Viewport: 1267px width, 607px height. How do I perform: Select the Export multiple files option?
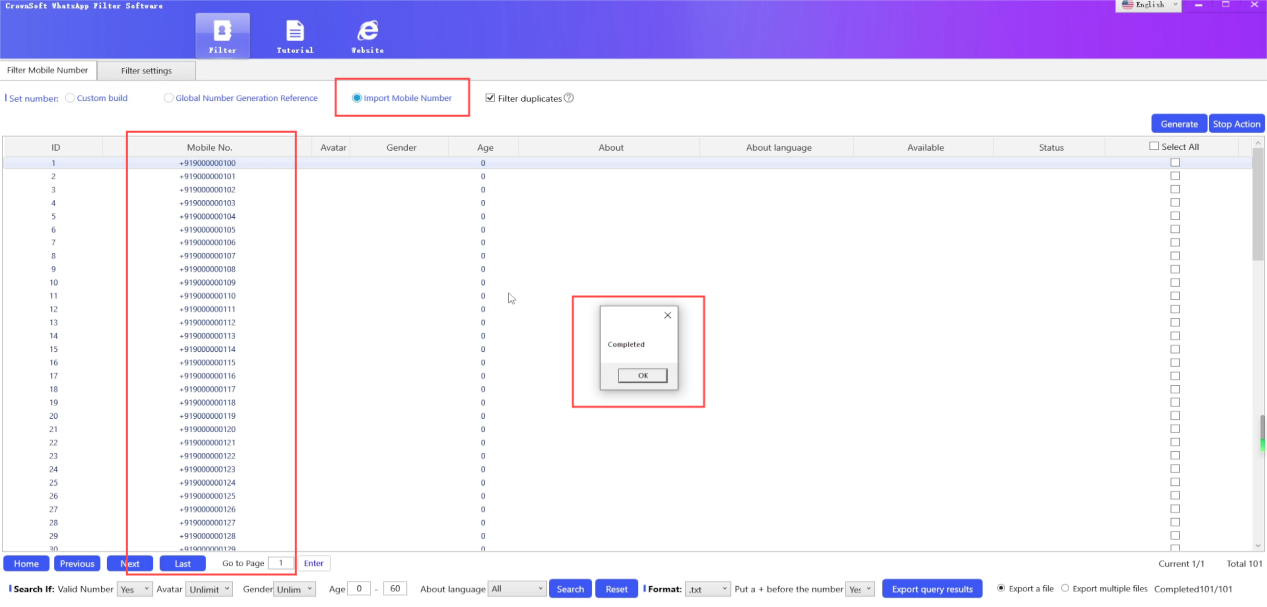1065,588
